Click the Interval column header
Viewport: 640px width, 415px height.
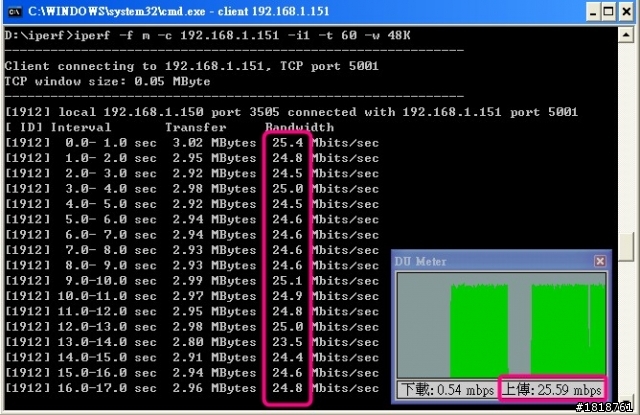pyautogui.click(x=81, y=127)
